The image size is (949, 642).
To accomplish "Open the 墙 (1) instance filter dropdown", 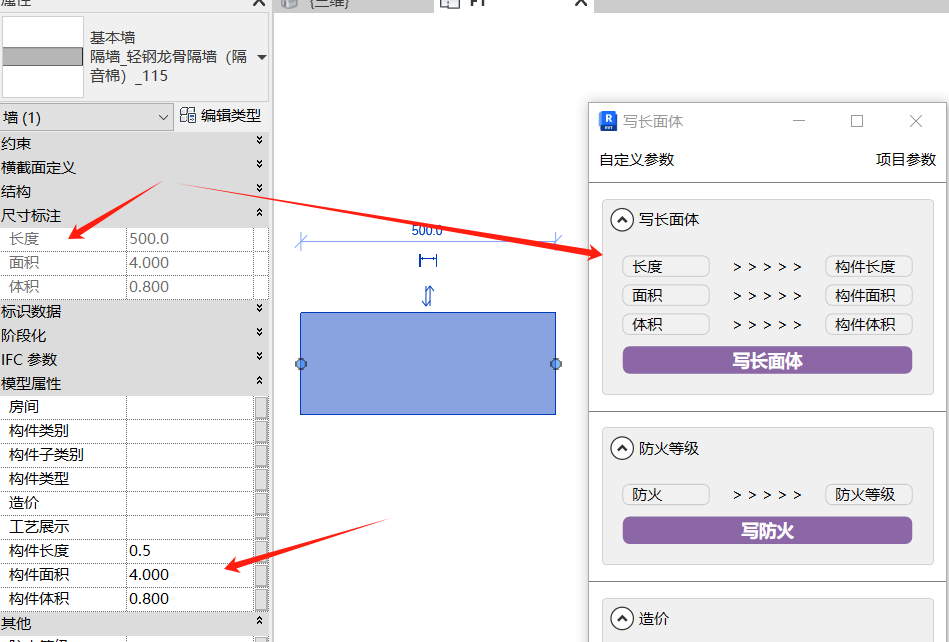I will [x=164, y=117].
